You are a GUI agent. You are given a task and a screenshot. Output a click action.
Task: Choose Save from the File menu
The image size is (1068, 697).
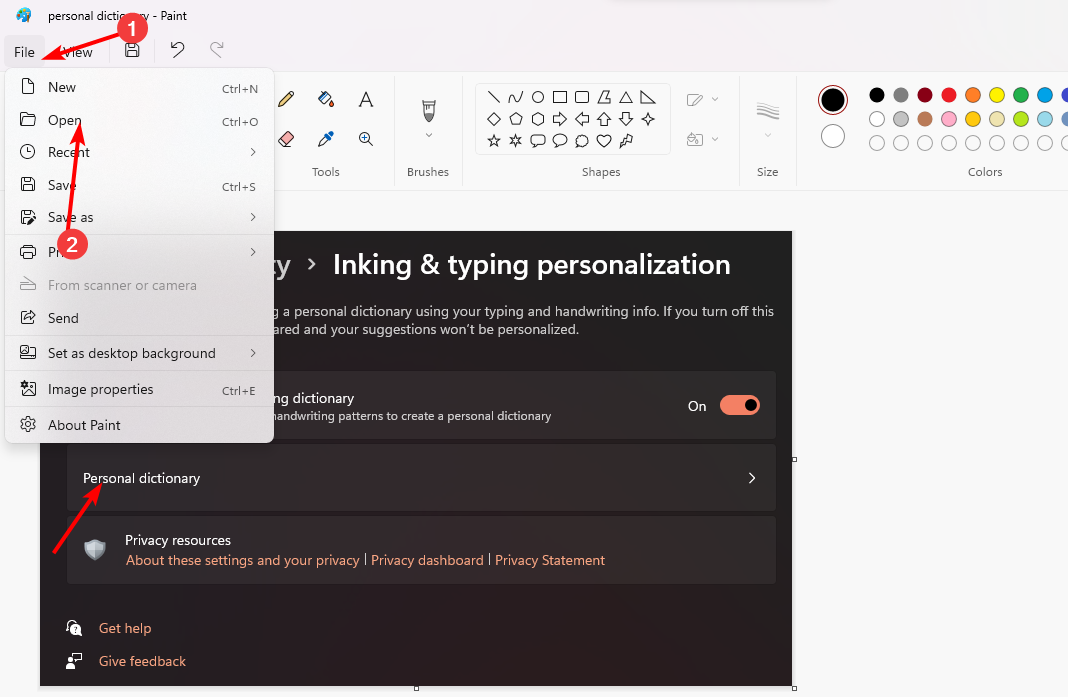click(140, 185)
